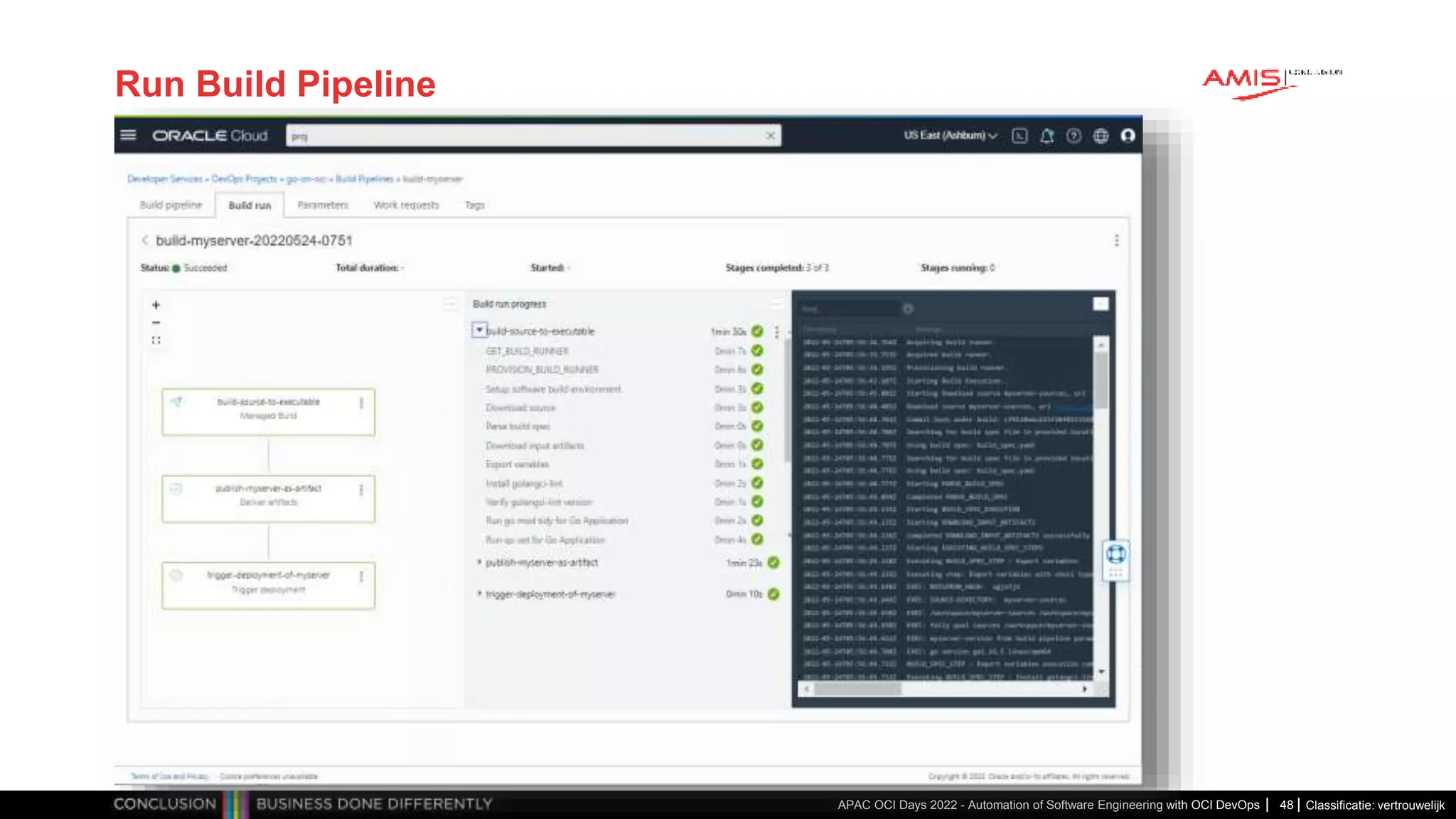Image resolution: width=1456 pixels, height=819 pixels.
Task: Expand trigger-deployment-of-myserver progress stage
Action: pos(479,594)
